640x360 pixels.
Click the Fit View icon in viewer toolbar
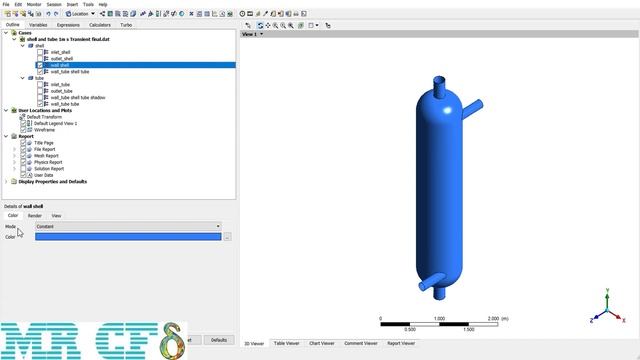pos(291,25)
